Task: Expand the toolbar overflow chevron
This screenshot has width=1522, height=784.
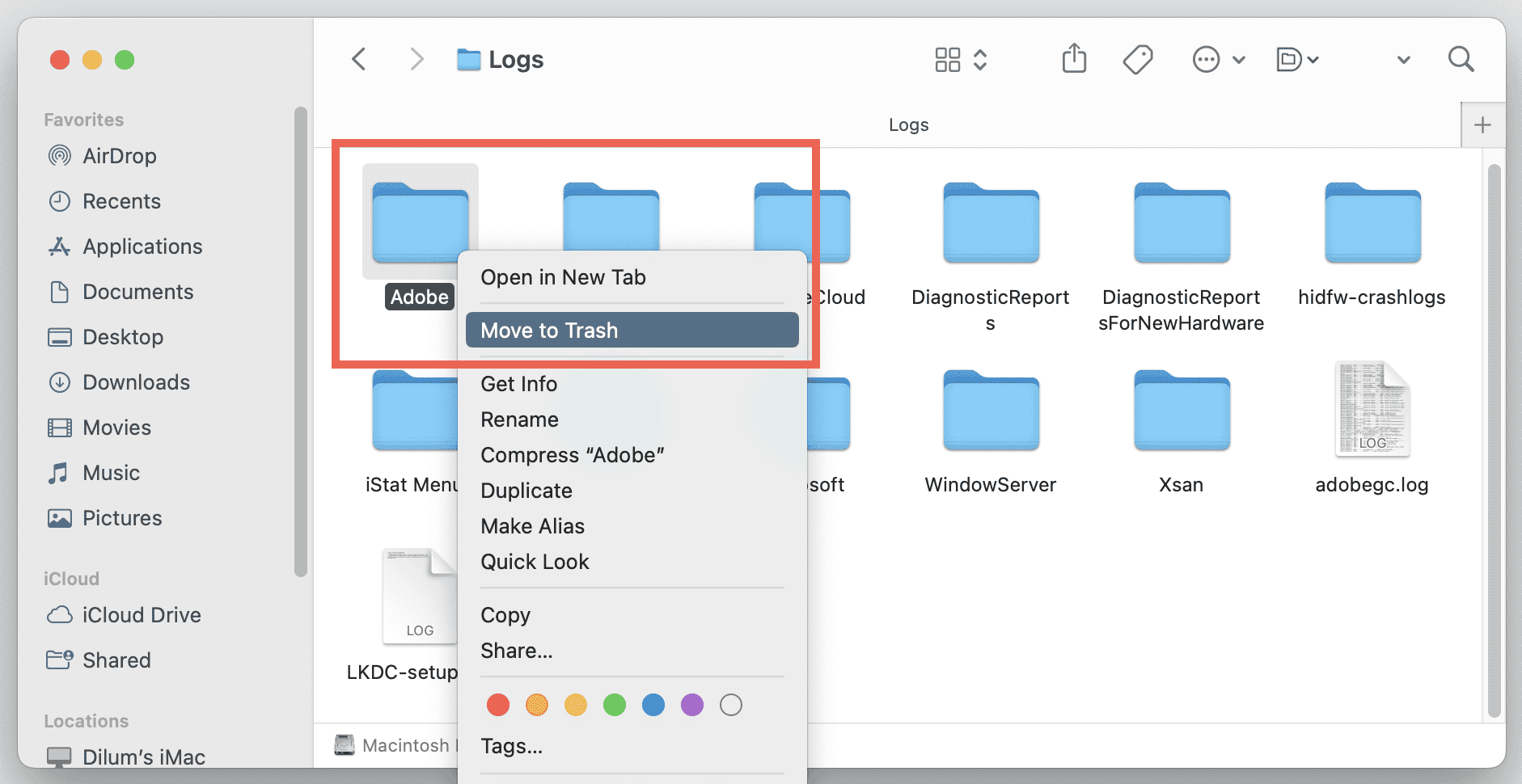Action: click(1404, 59)
